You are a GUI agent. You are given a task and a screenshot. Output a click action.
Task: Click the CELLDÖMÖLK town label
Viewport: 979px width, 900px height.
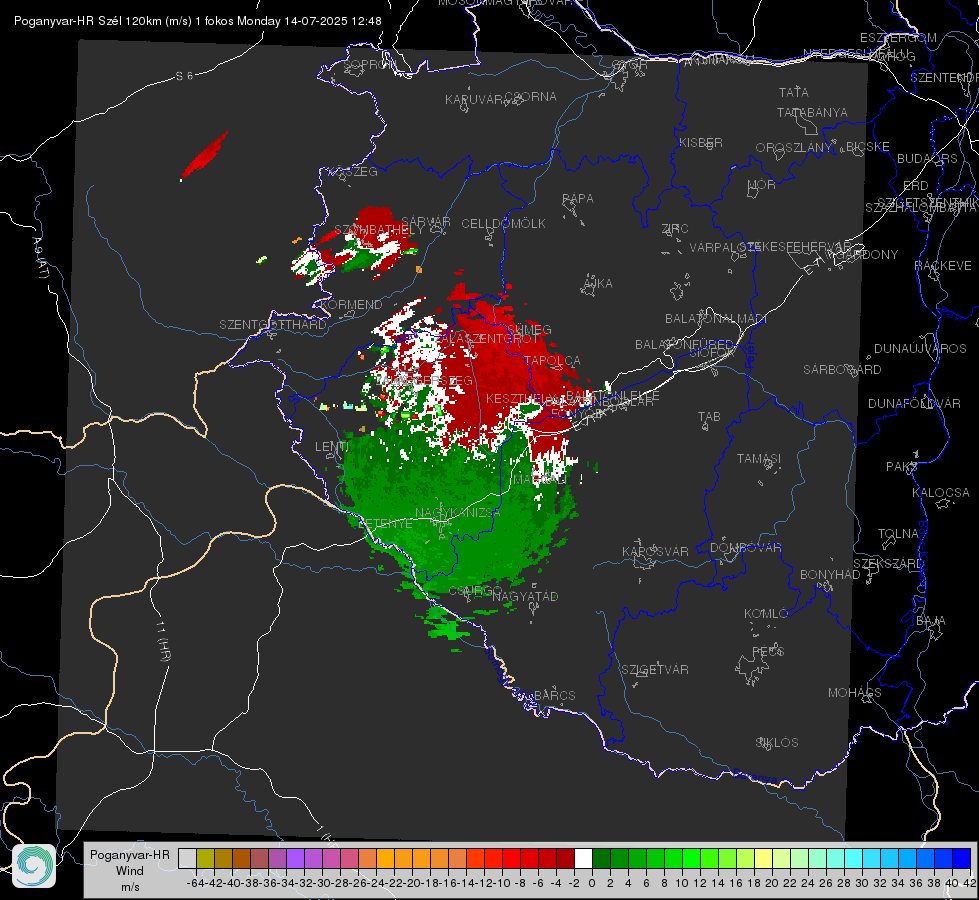[504, 224]
